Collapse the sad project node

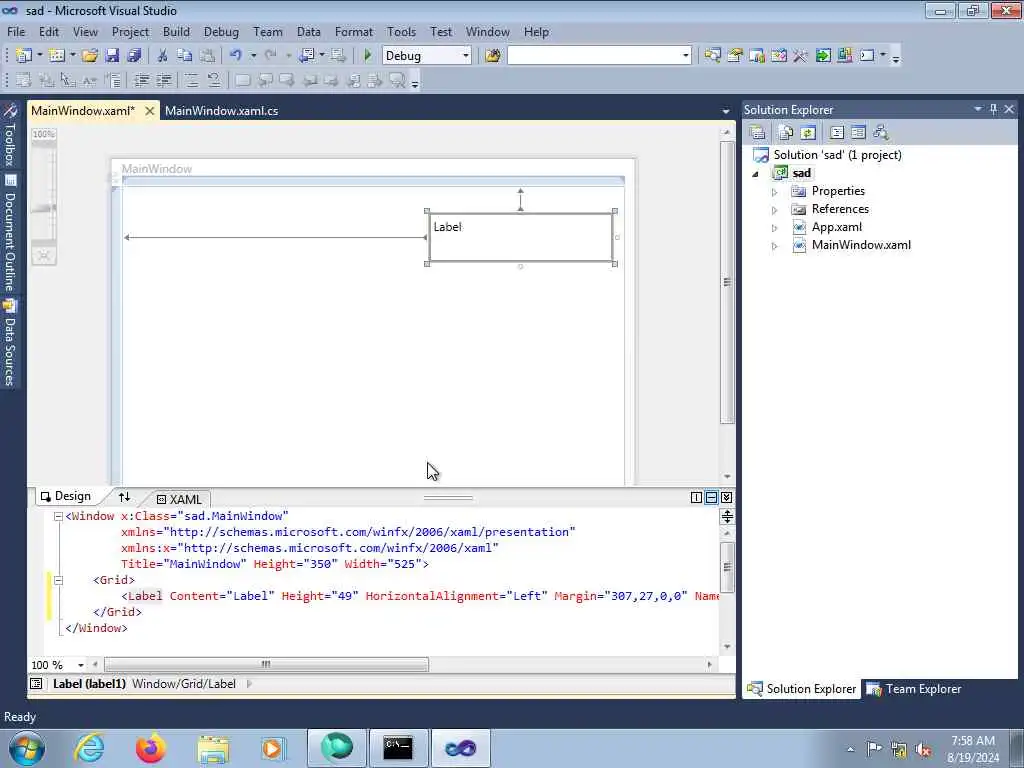pos(756,174)
